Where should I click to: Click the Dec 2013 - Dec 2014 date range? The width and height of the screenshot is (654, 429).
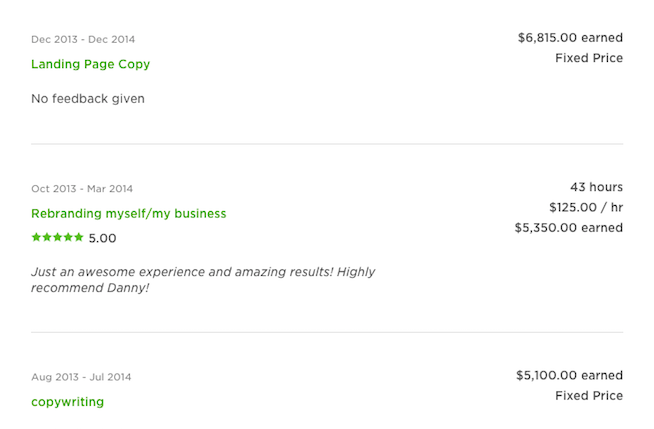click(83, 40)
